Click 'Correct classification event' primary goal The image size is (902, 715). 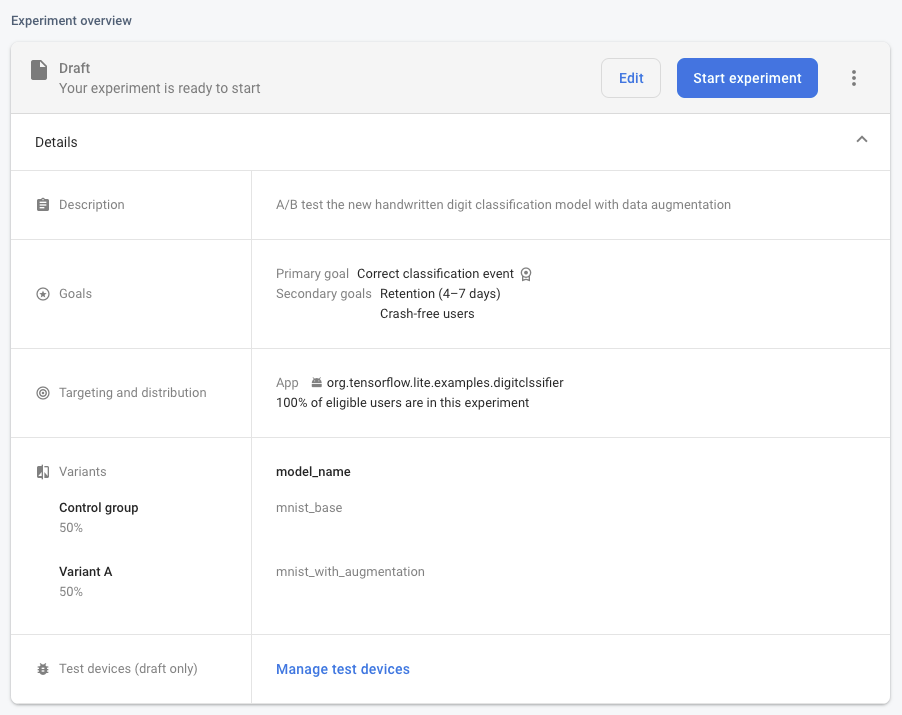pyautogui.click(x=435, y=274)
